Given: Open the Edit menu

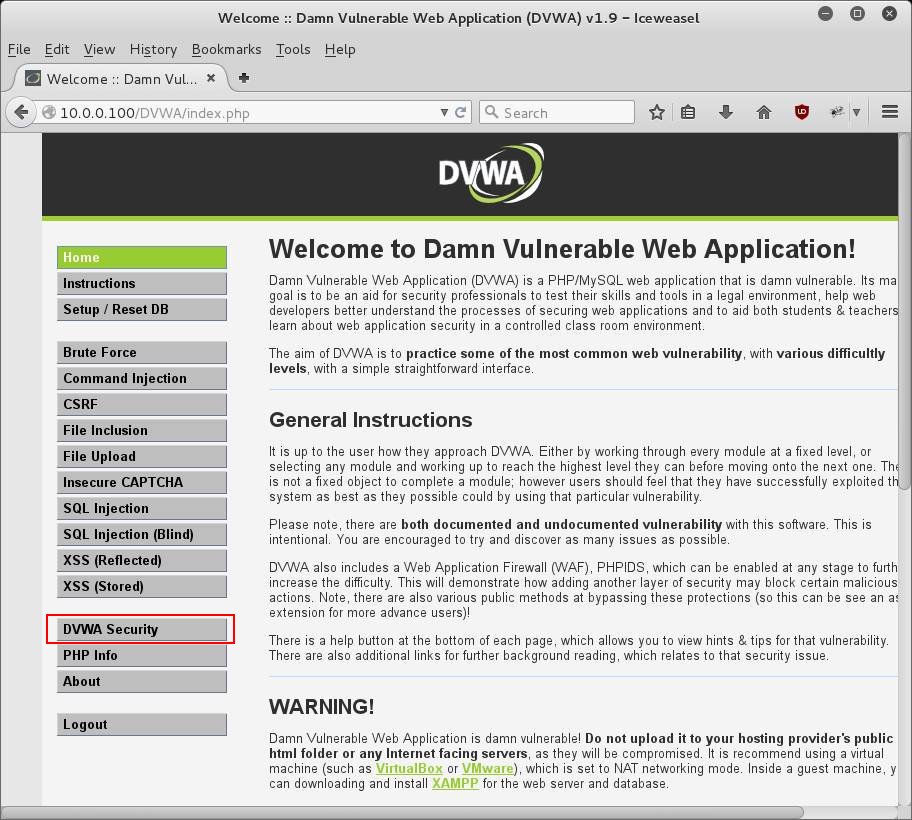Looking at the screenshot, I should (x=56, y=49).
